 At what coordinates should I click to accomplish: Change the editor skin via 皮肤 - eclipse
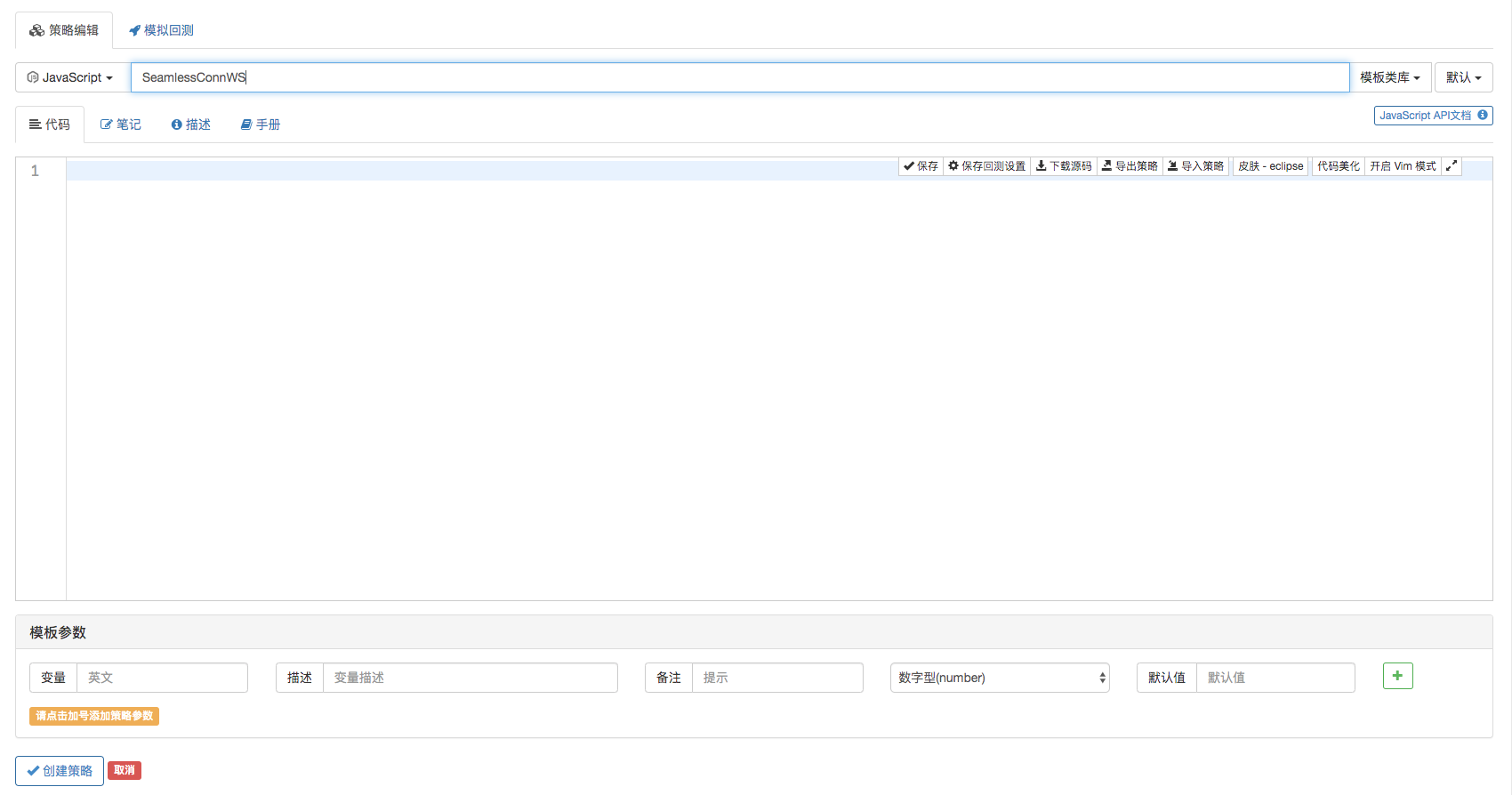tap(1271, 166)
